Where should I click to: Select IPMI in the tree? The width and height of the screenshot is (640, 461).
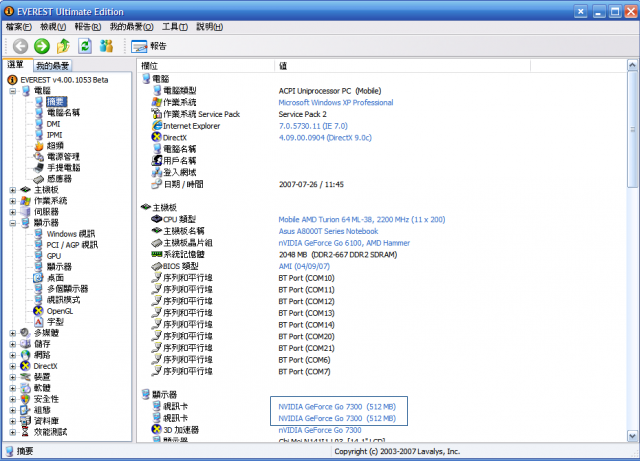click(54, 135)
